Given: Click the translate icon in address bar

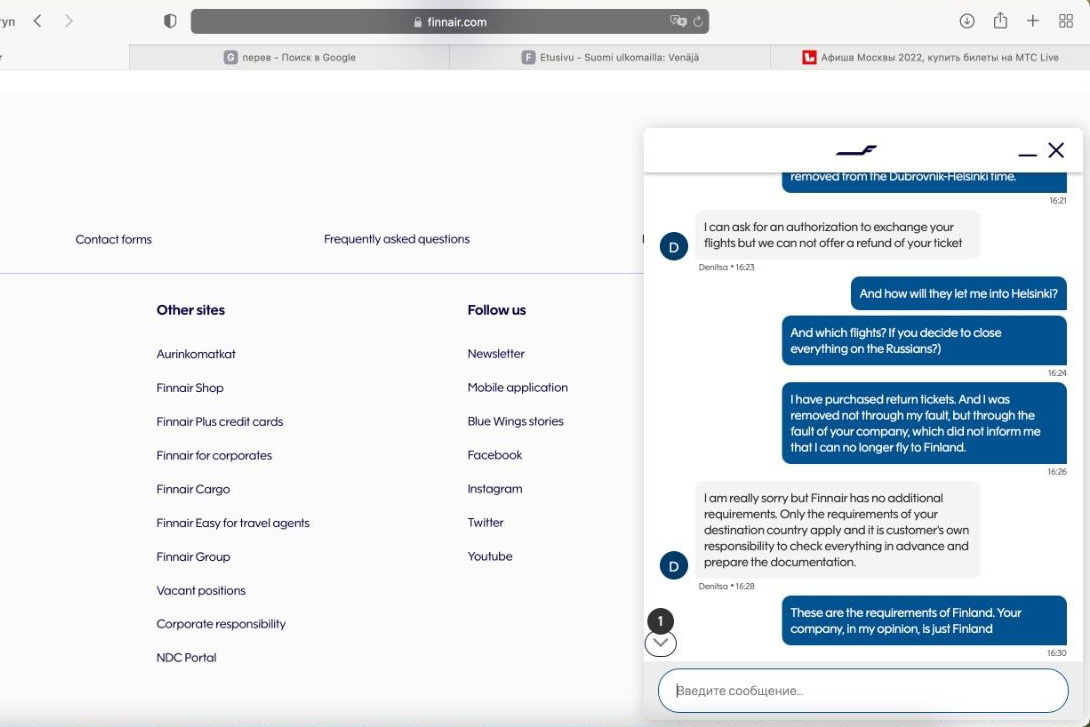Looking at the screenshot, I should click(678, 21).
